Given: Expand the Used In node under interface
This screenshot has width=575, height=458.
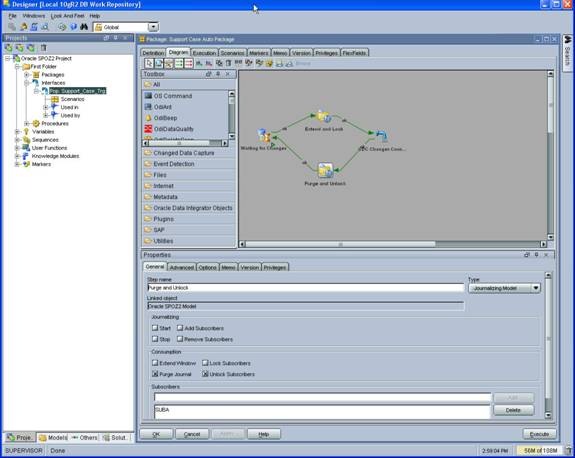Looking at the screenshot, I should (45, 107).
